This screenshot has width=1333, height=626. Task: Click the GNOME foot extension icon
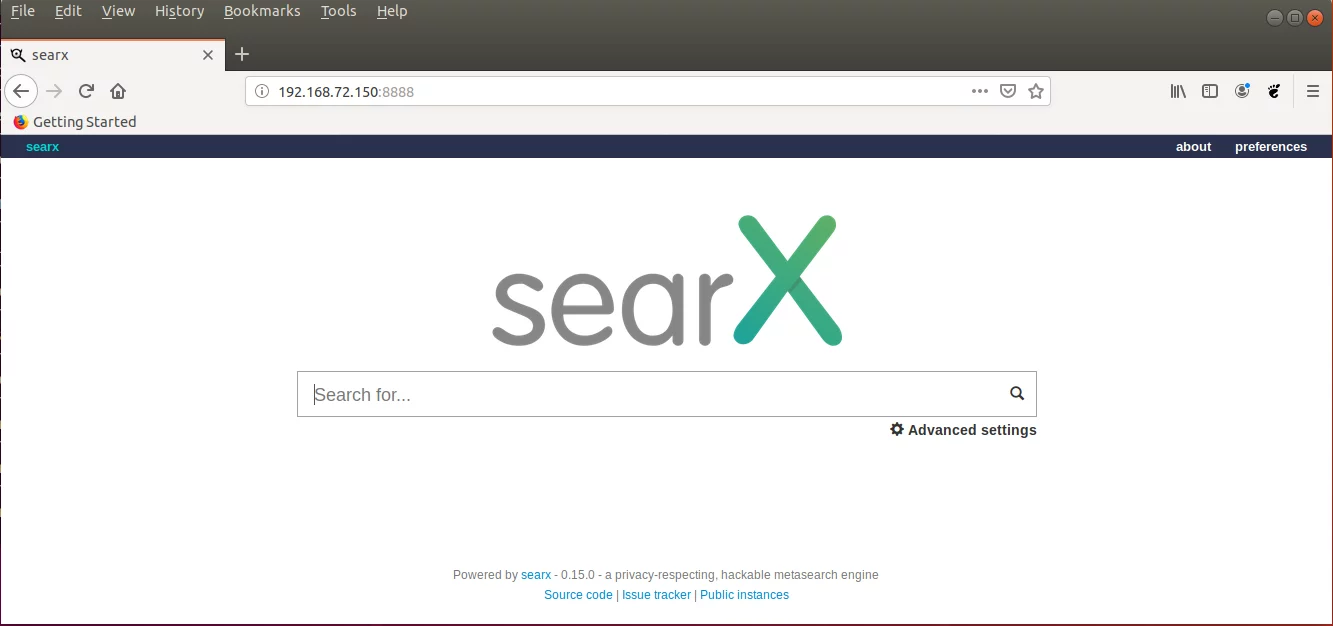[x=1274, y=91]
